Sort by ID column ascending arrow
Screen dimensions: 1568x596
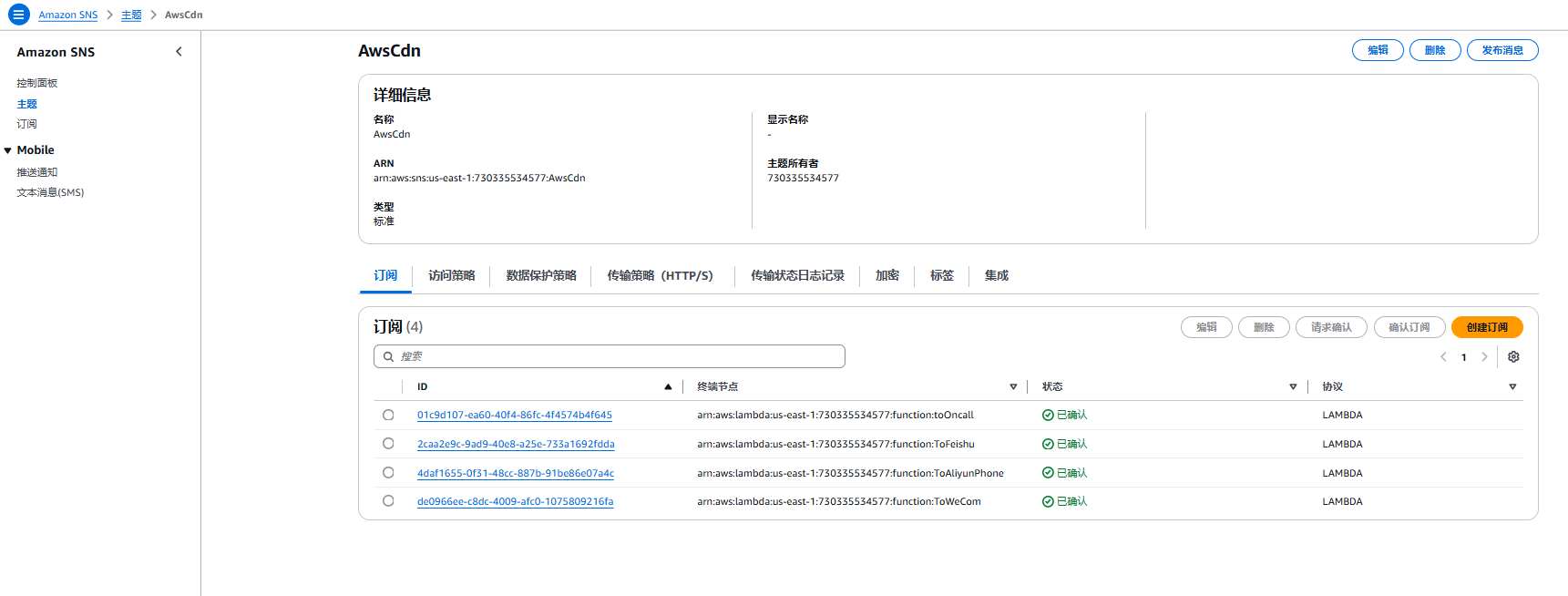click(668, 386)
